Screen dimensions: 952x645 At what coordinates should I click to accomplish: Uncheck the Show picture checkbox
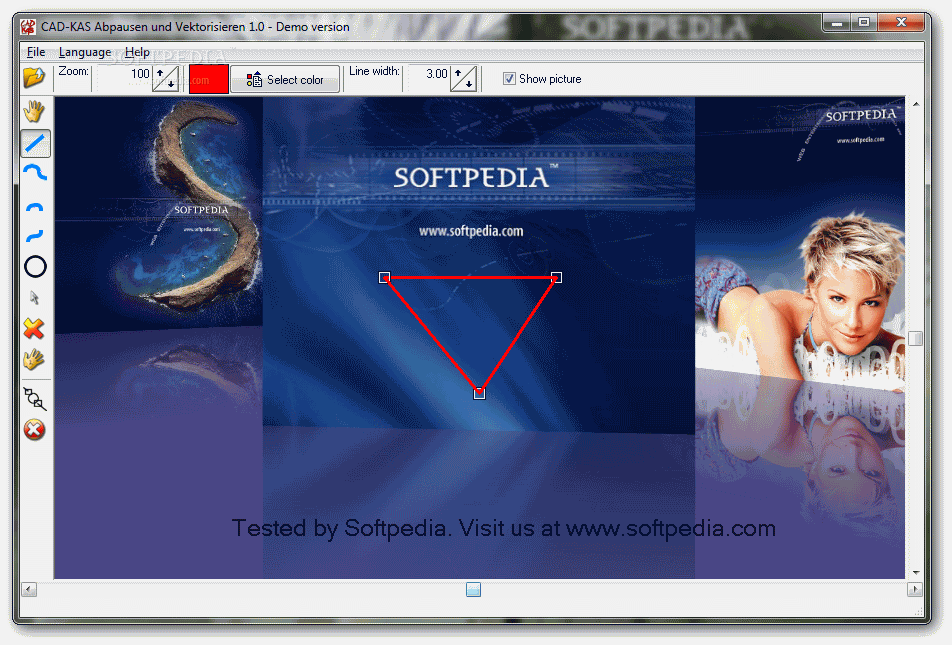click(x=509, y=78)
